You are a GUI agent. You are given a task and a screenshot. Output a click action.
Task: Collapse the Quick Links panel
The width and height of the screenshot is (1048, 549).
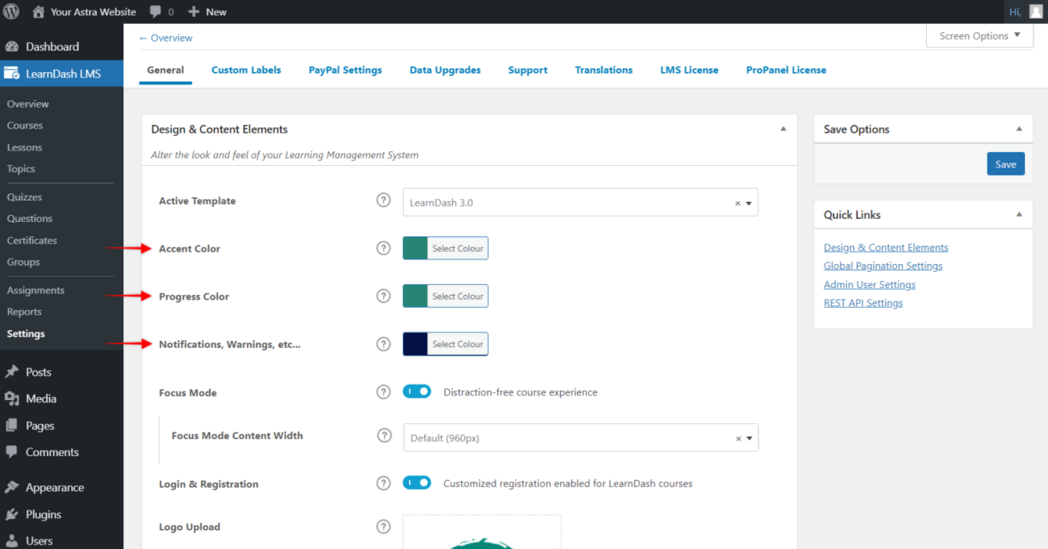pyautogui.click(x=1018, y=214)
